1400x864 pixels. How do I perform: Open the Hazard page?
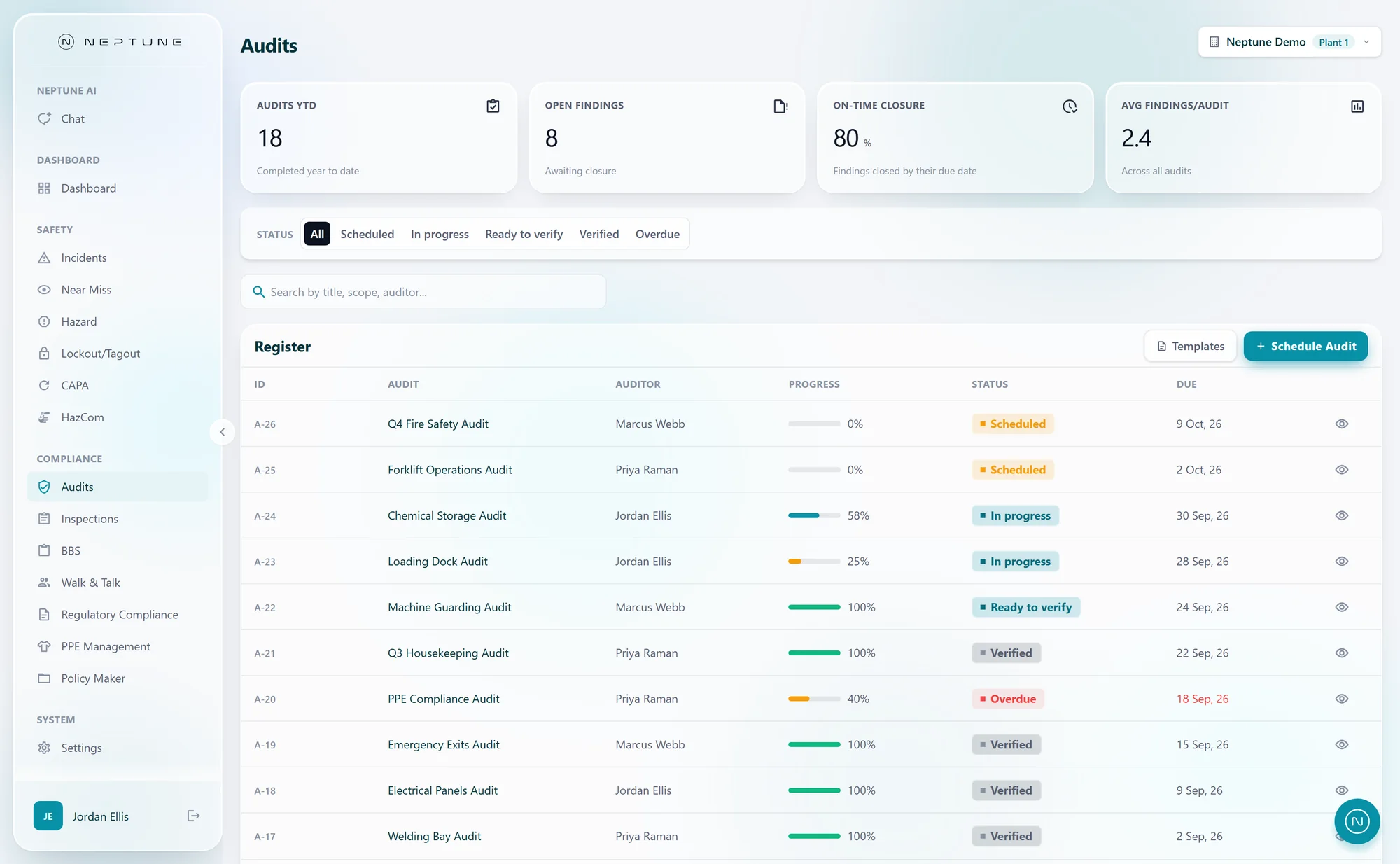coord(118,321)
